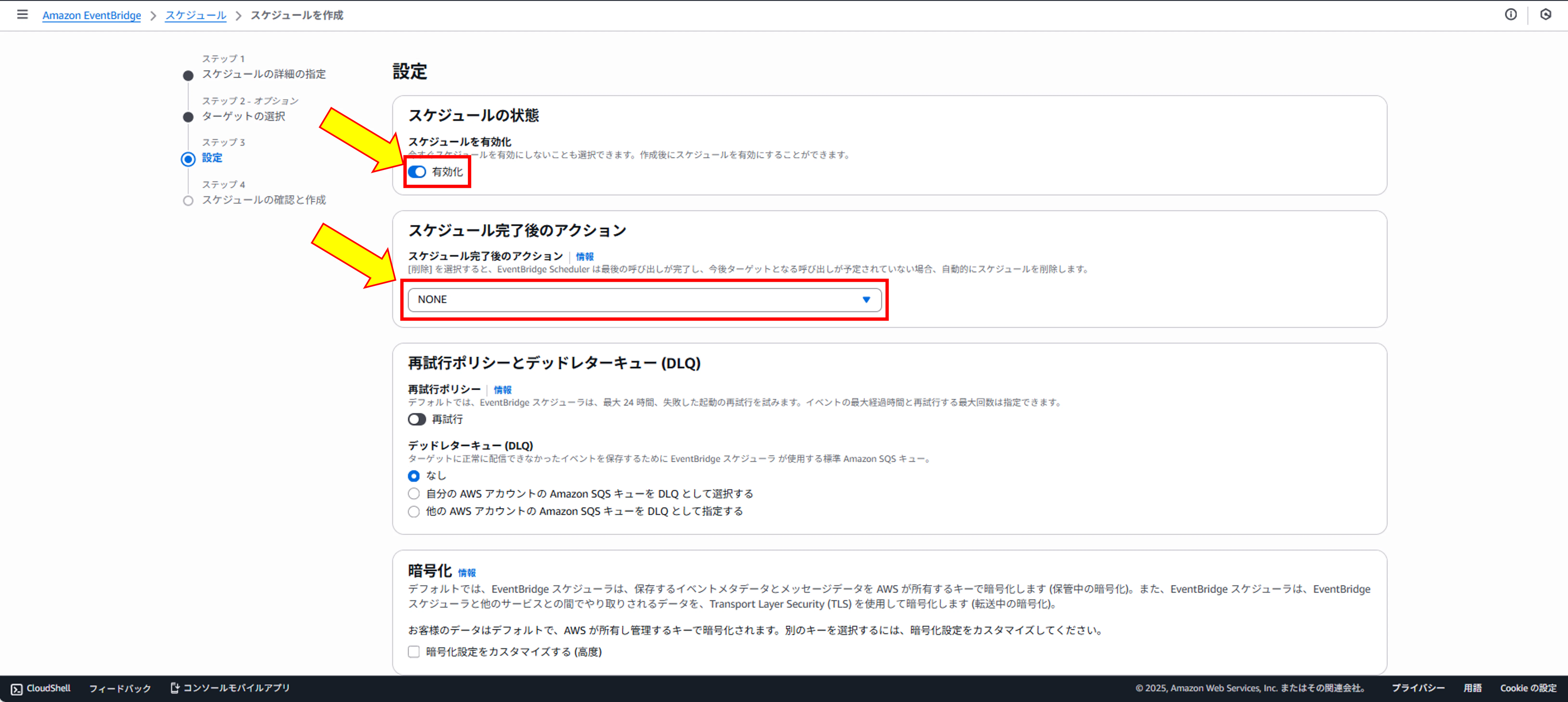Select 他の AWS アカウントの SQS キュー DLQ option
Screen dimensions: 1568x702
pyautogui.click(x=414, y=512)
